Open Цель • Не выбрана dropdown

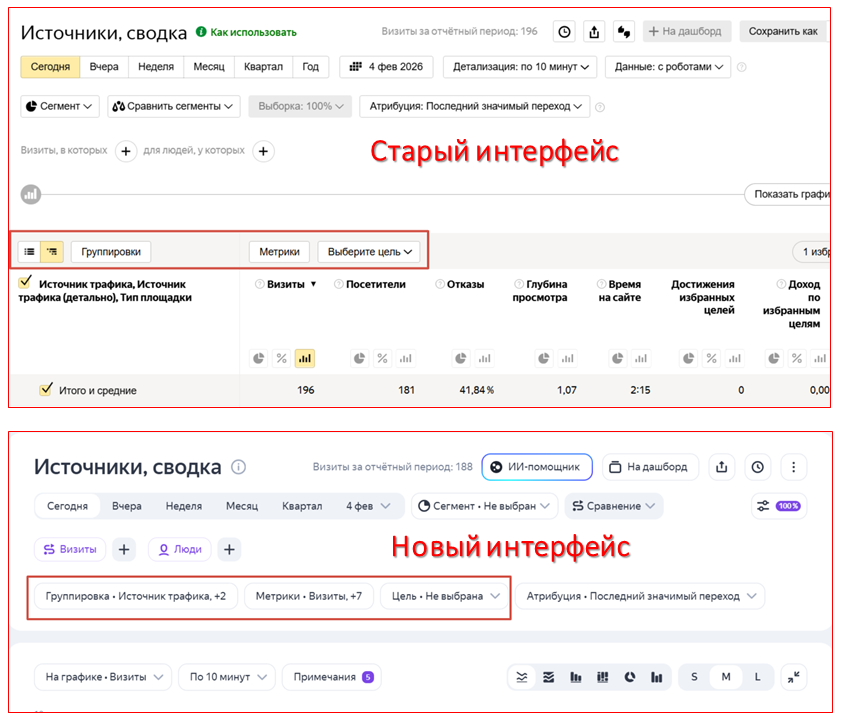pos(445,596)
